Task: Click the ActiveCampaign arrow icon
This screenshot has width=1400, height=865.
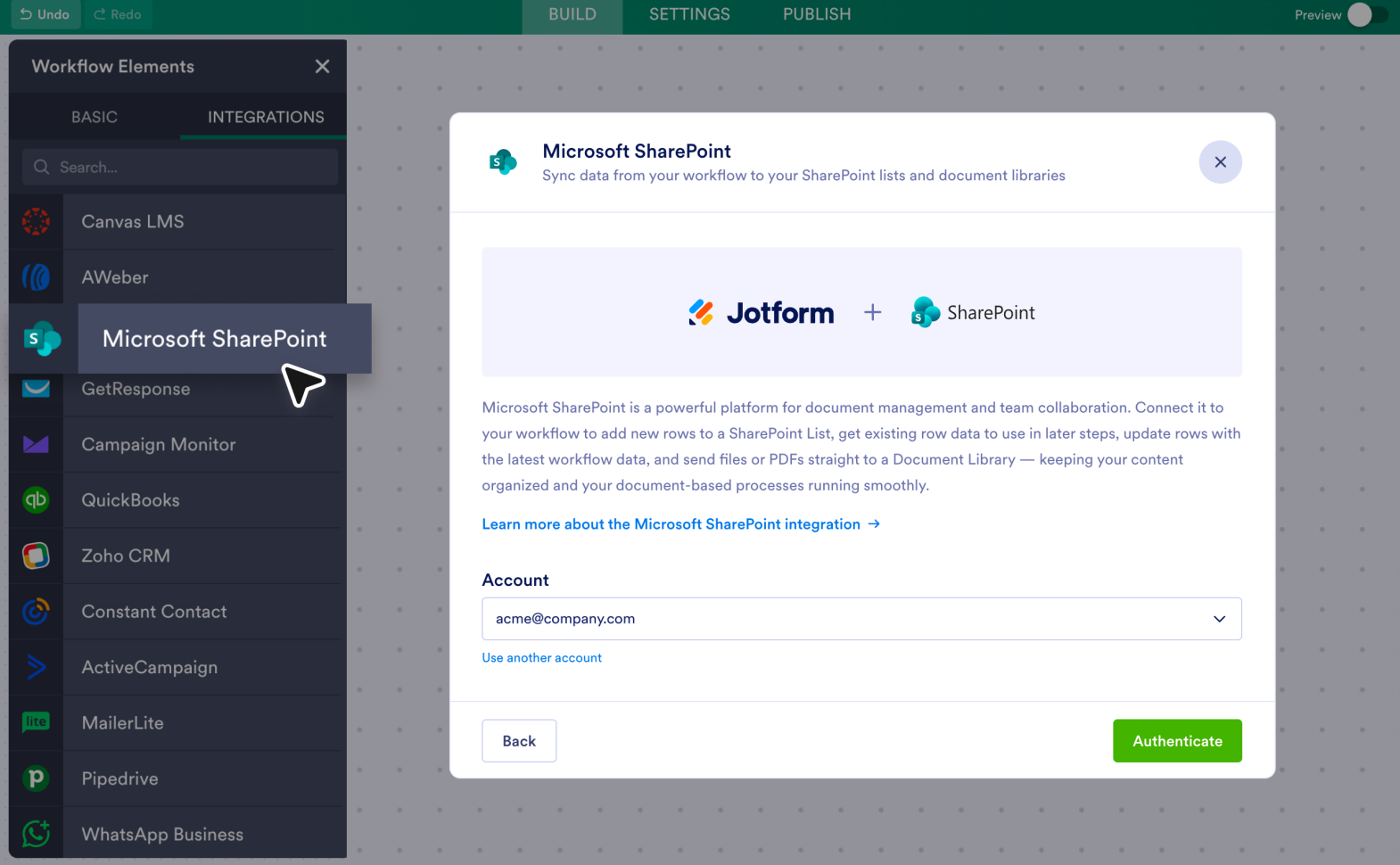Action: click(x=36, y=667)
